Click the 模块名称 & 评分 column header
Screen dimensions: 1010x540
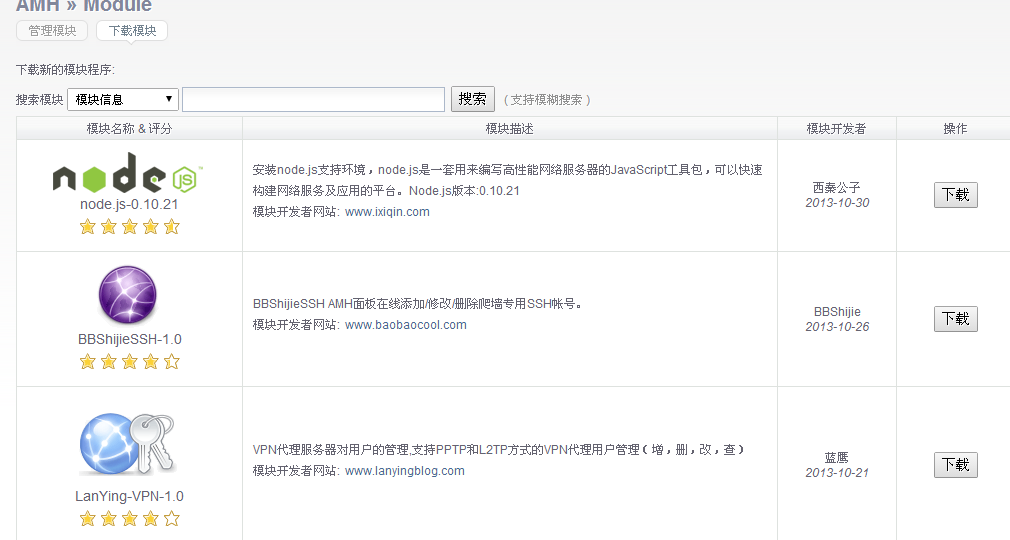point(129,129)
